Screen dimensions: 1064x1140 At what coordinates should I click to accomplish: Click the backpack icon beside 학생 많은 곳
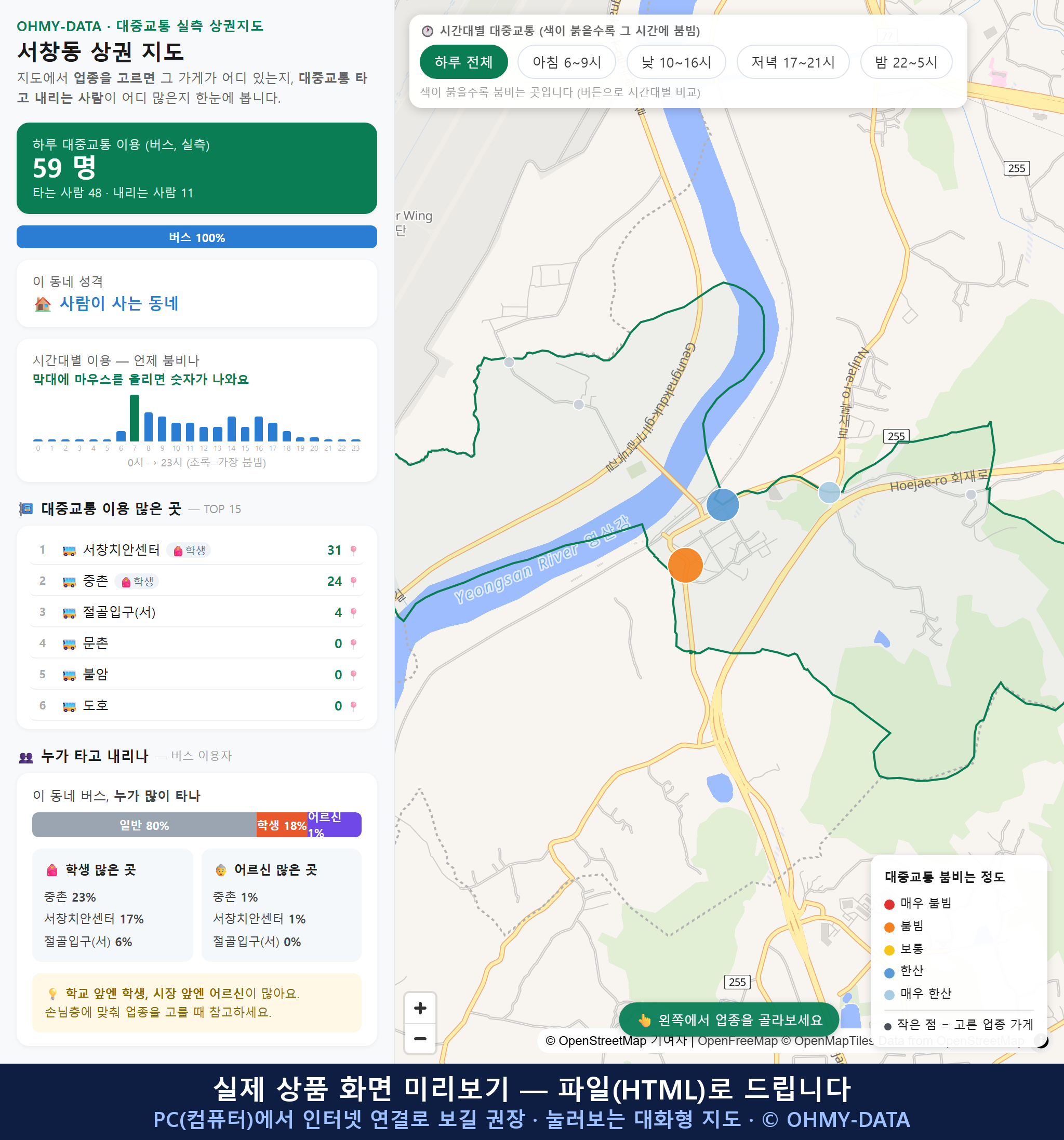pyautogui.click(x=51, y=870)
